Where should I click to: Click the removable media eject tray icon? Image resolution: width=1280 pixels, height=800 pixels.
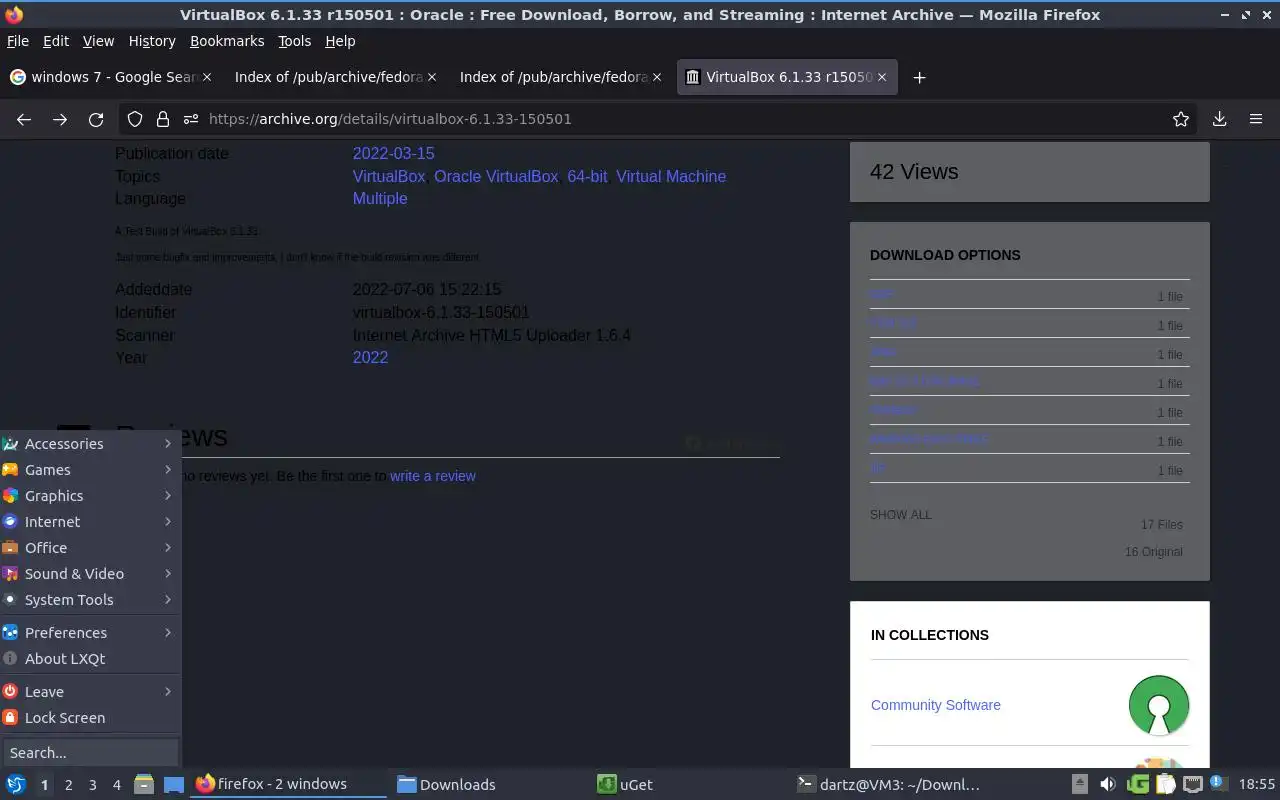(x=1080, y=784)
